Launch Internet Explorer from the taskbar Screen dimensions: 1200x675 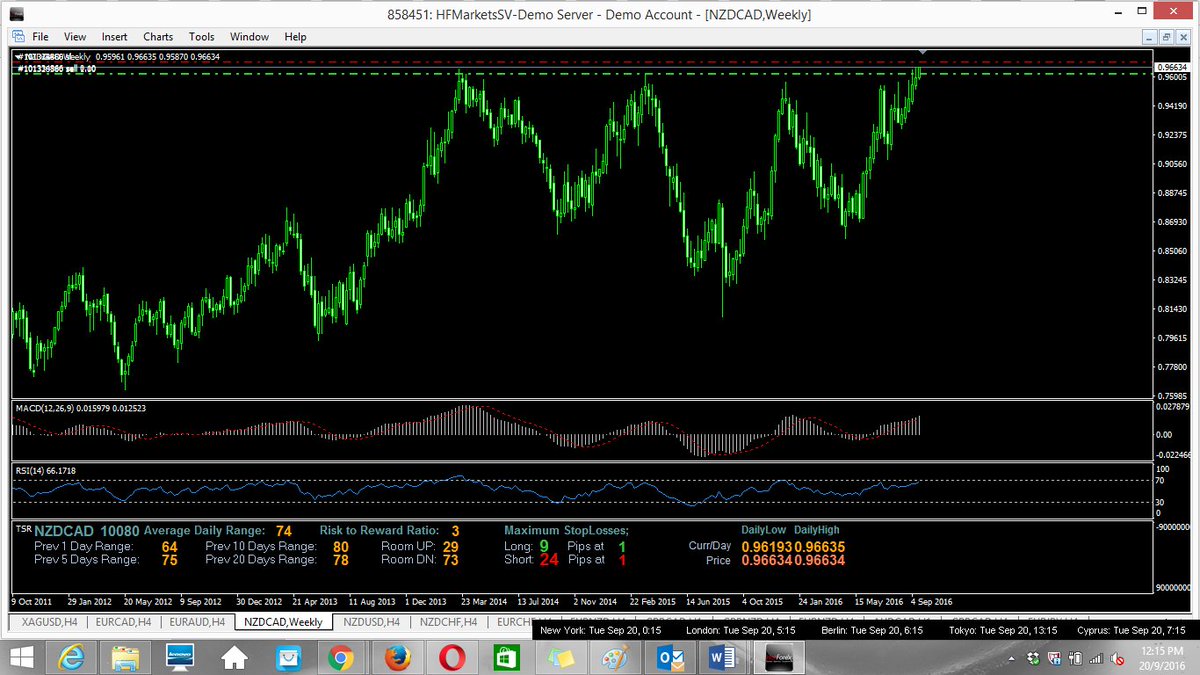(73, 658)
